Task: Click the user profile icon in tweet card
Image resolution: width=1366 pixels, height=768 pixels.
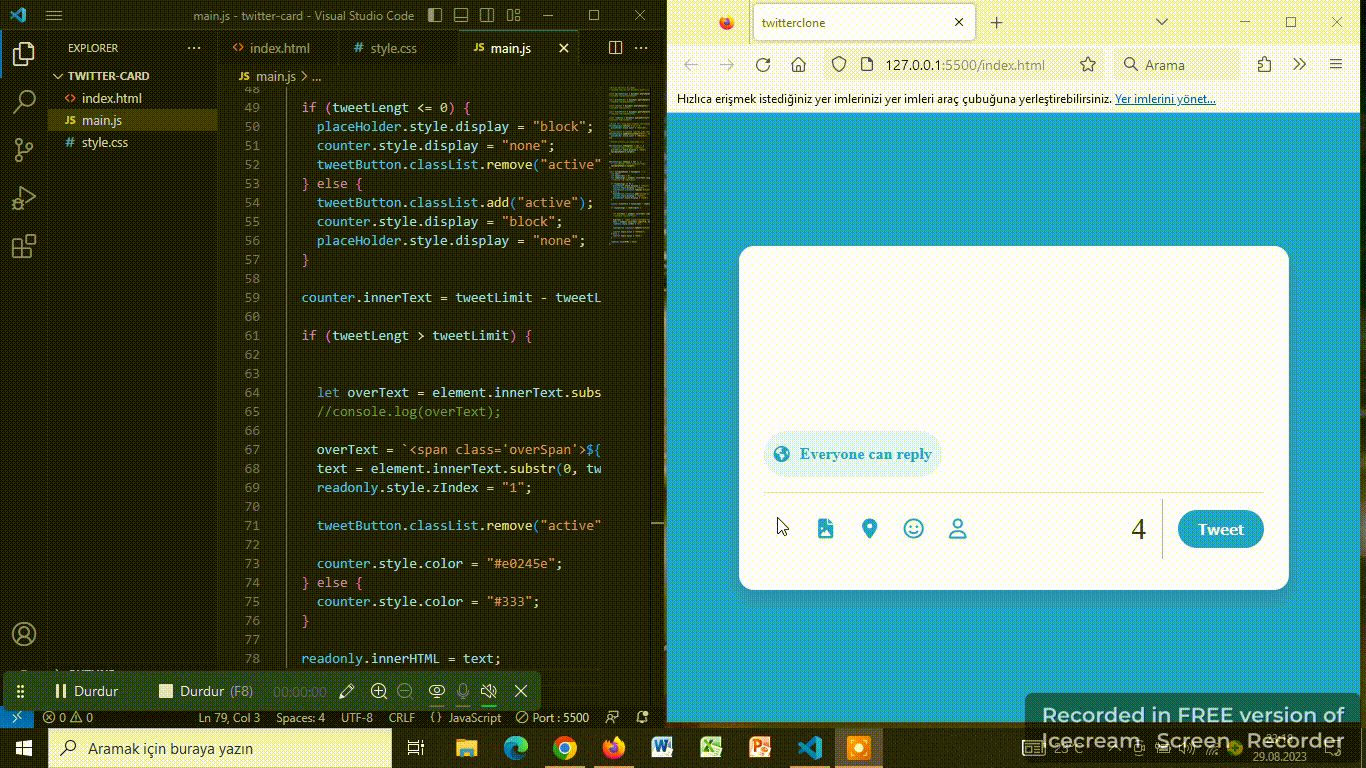Action: [957, 529]
